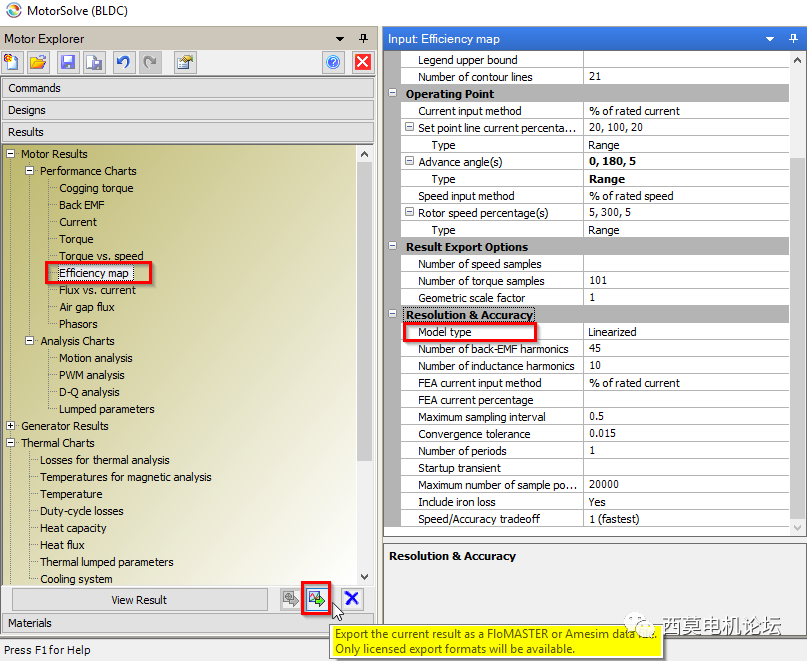Viewport: 807px width, 661px height.
Task: Edit Speed/Accuracy tradeoff value 1 (fastest)
Action: (x=686, y=518)
